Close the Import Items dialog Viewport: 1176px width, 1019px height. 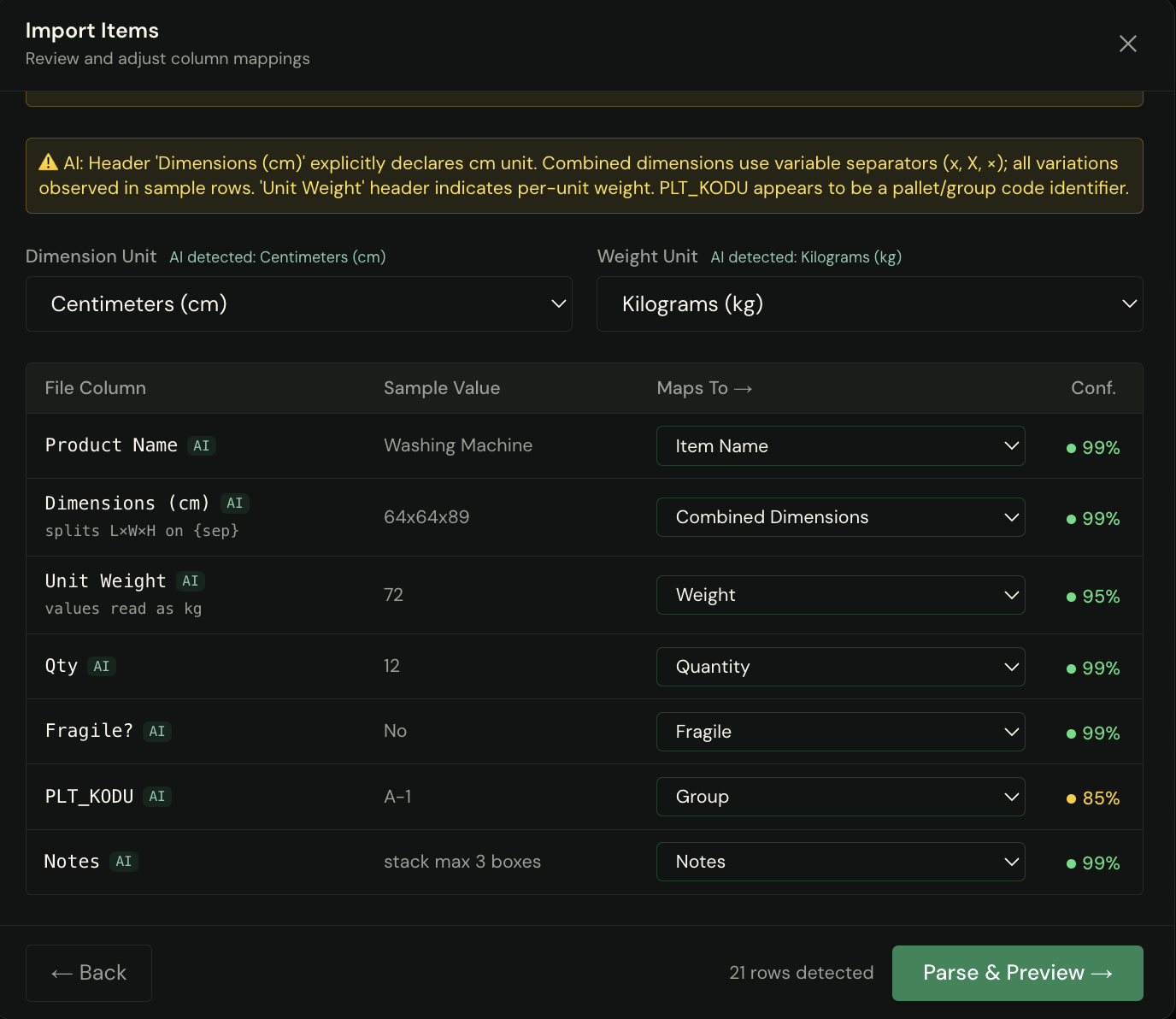pyautogui.click(x=1128, y=44)
